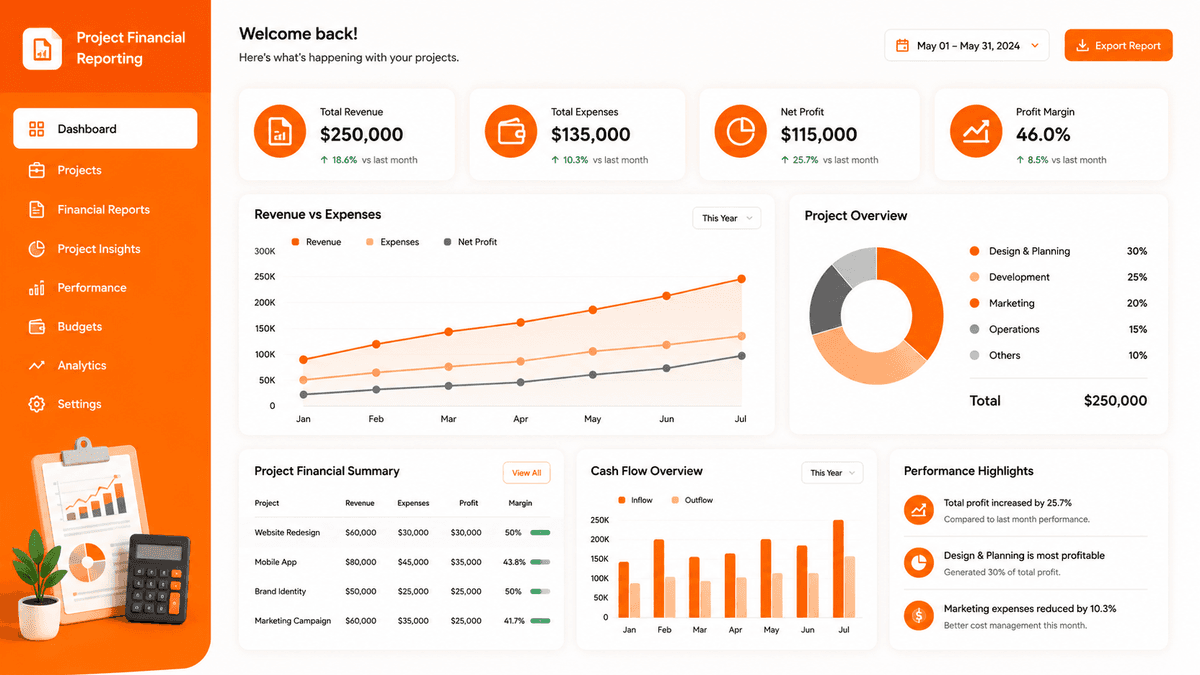Click the Settings gear icon
The image size is (1200, 675).
(37, 404)
